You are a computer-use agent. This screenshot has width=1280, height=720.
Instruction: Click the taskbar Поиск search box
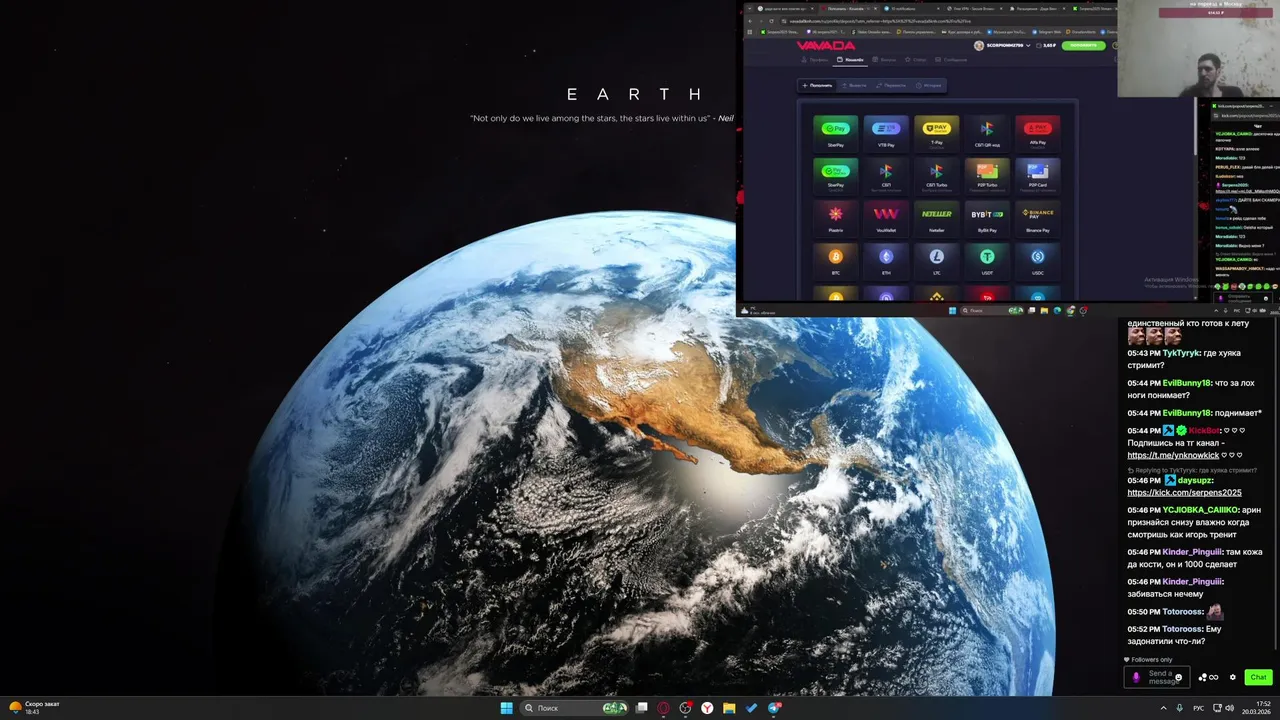[x=575, y=708]
